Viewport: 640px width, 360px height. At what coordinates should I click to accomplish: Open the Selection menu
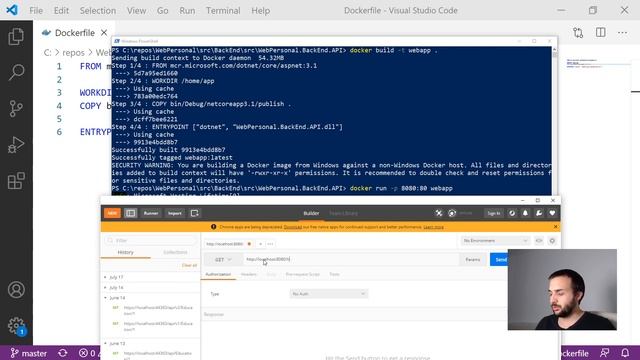[x=98, y=11]
